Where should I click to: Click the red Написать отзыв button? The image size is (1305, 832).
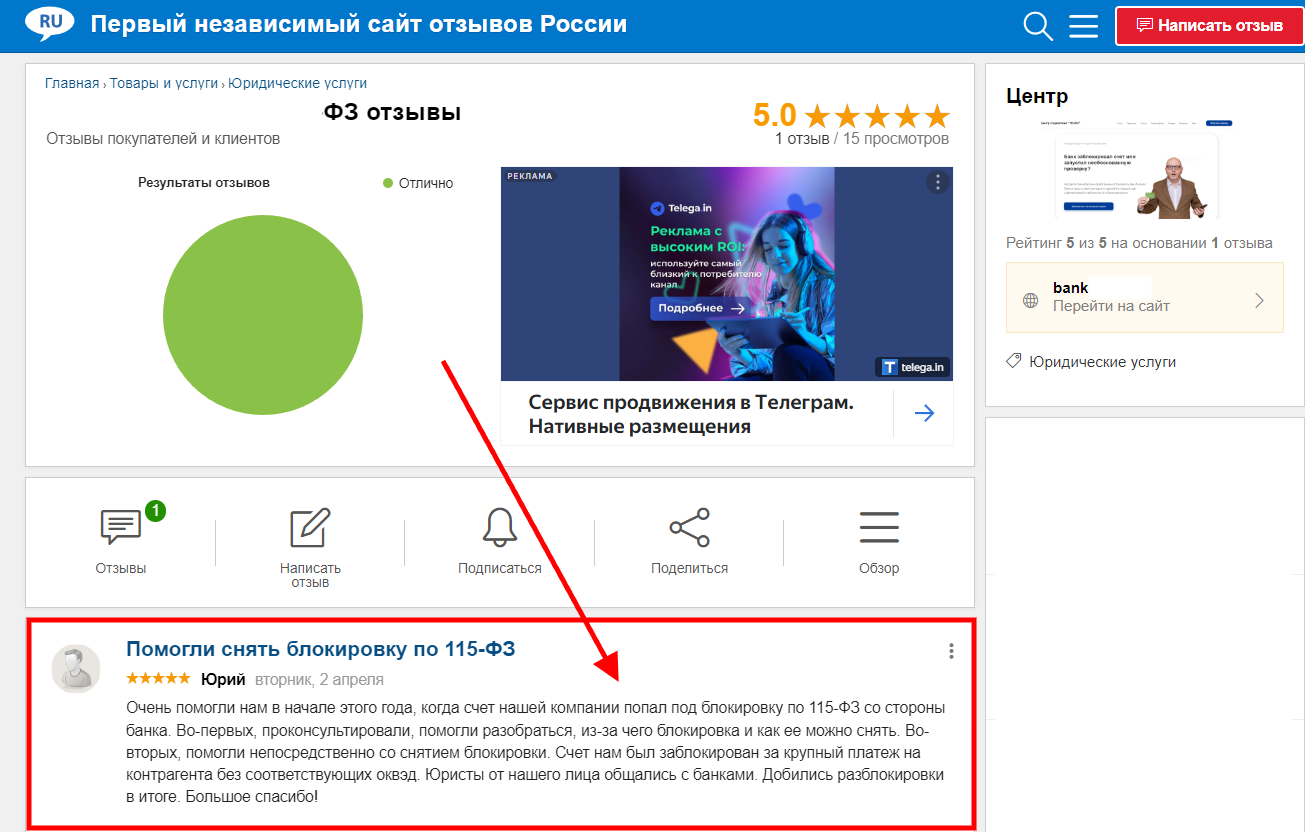click(1210, 26)
